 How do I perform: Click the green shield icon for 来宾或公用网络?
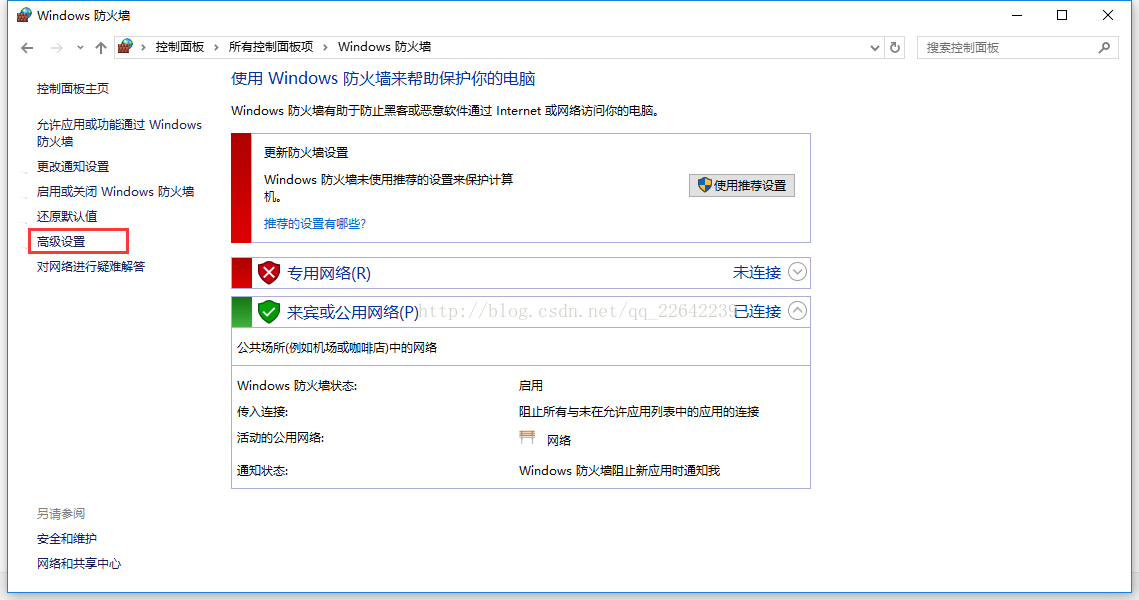pyautogui.click(x=268, y=311)
